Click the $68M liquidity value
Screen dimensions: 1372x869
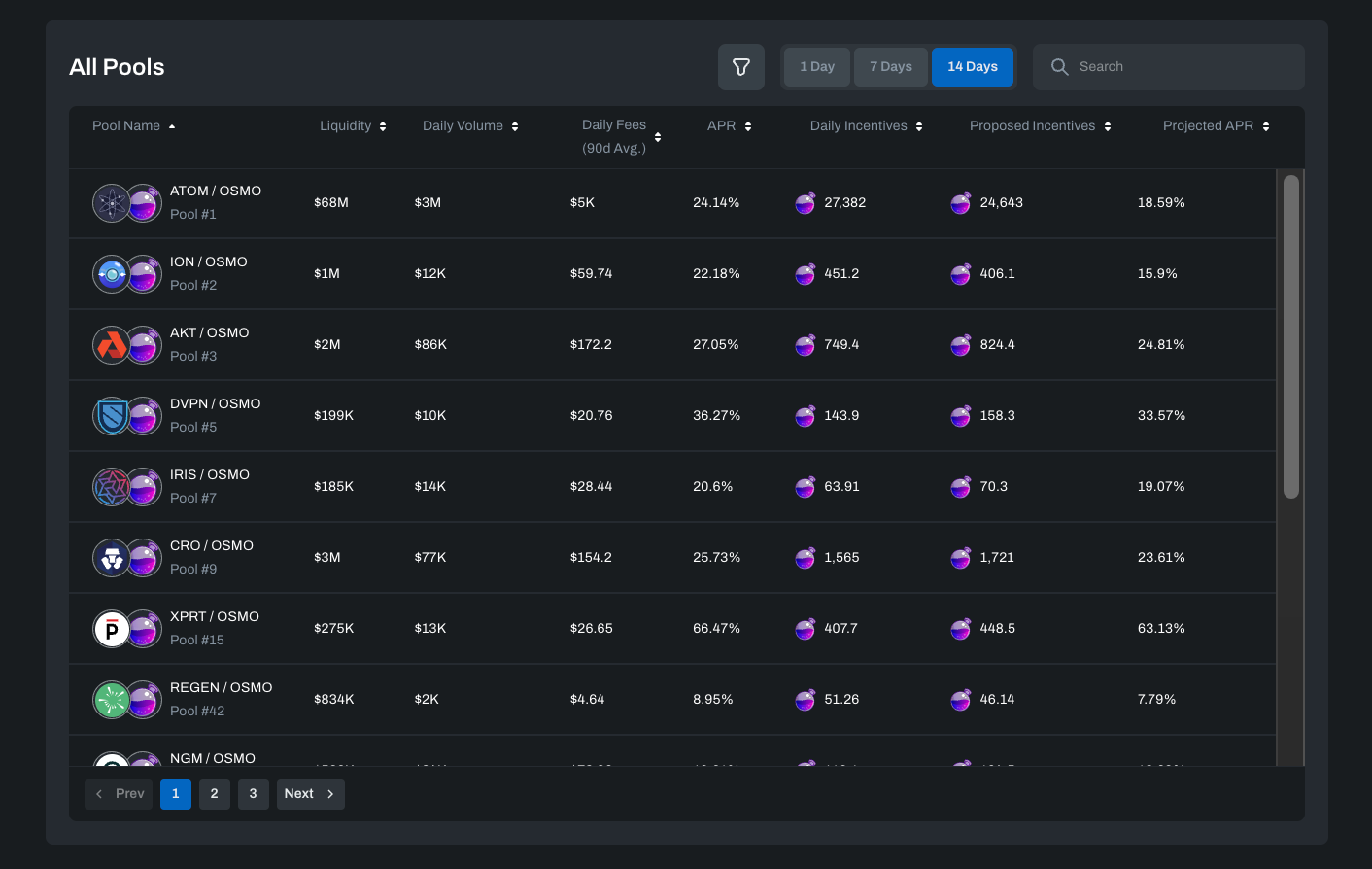point(331,203)
